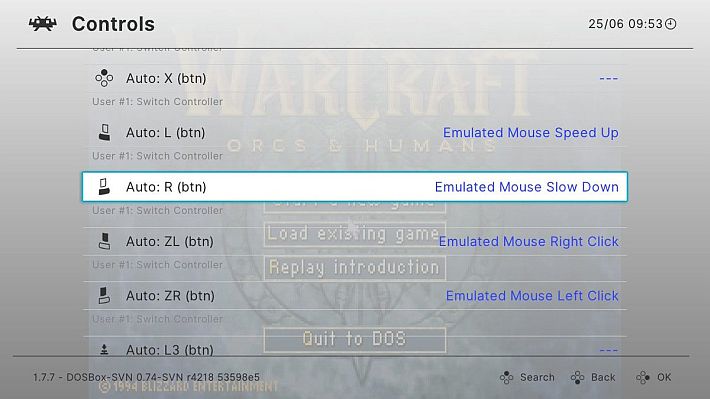710x399 pixels.
Task: Click the ZL trigger icon
Action: (x=105, y=241)
